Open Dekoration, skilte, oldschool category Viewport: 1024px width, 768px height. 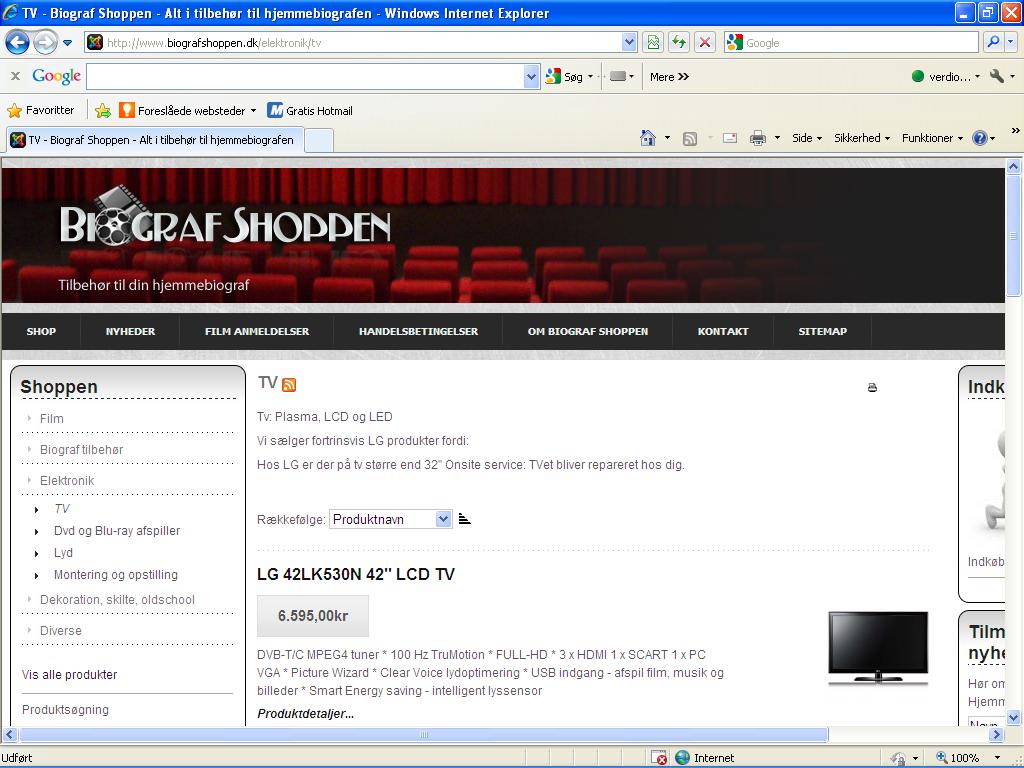pos(117,600)
